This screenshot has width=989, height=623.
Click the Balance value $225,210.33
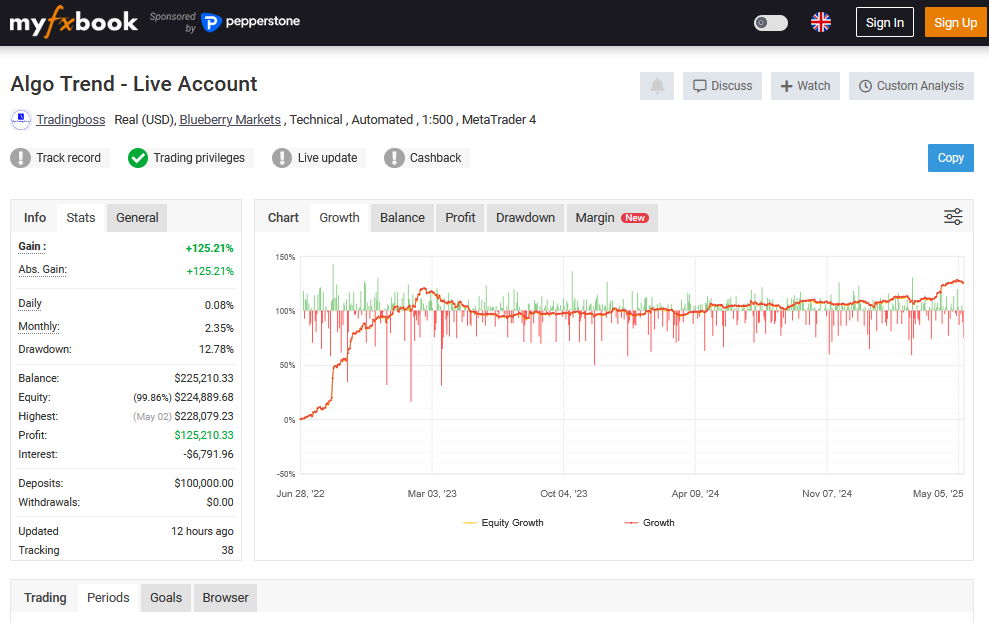204,378
